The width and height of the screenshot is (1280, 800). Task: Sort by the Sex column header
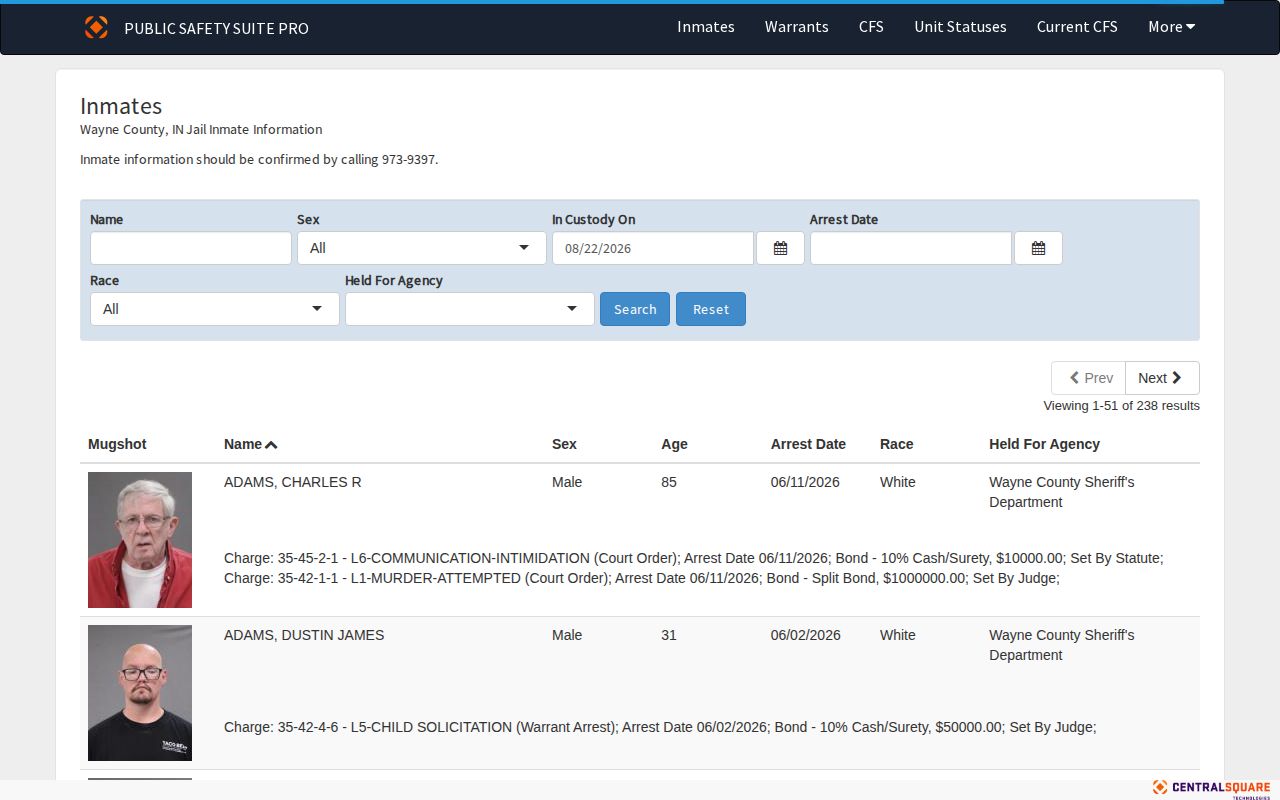coord(564,444)
